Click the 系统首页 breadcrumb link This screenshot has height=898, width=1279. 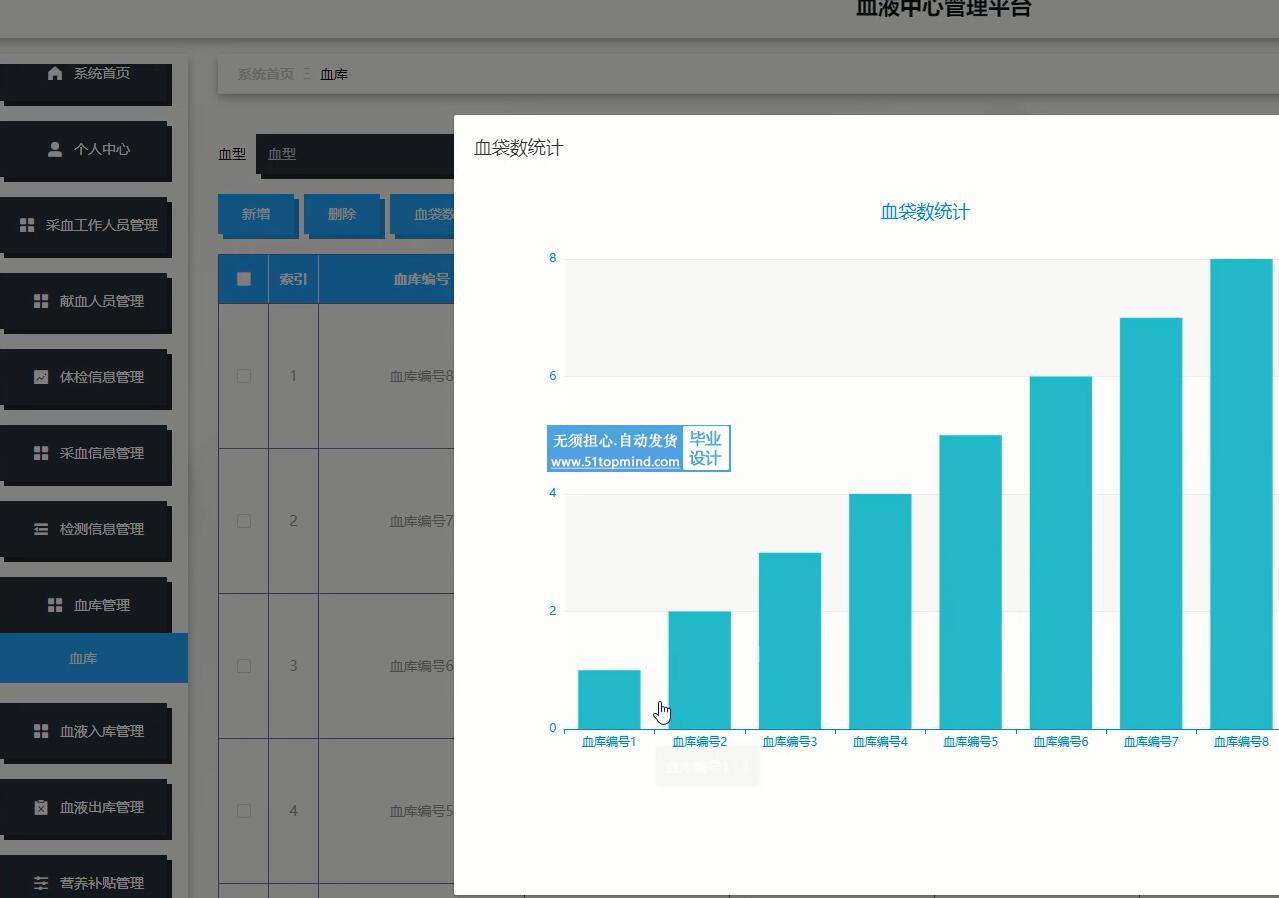tap(265, 74)
